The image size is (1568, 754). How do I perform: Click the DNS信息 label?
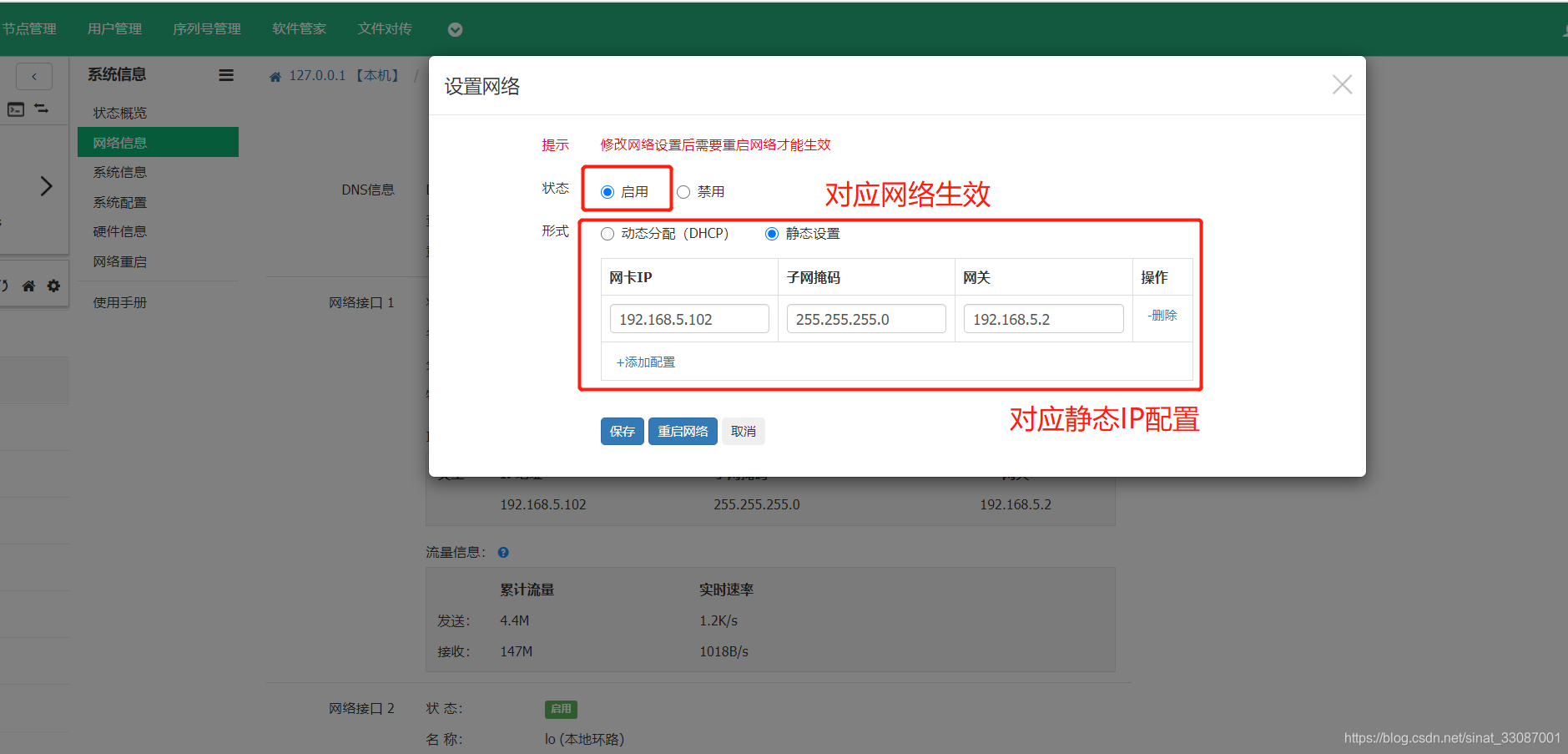tap(368, 190)
